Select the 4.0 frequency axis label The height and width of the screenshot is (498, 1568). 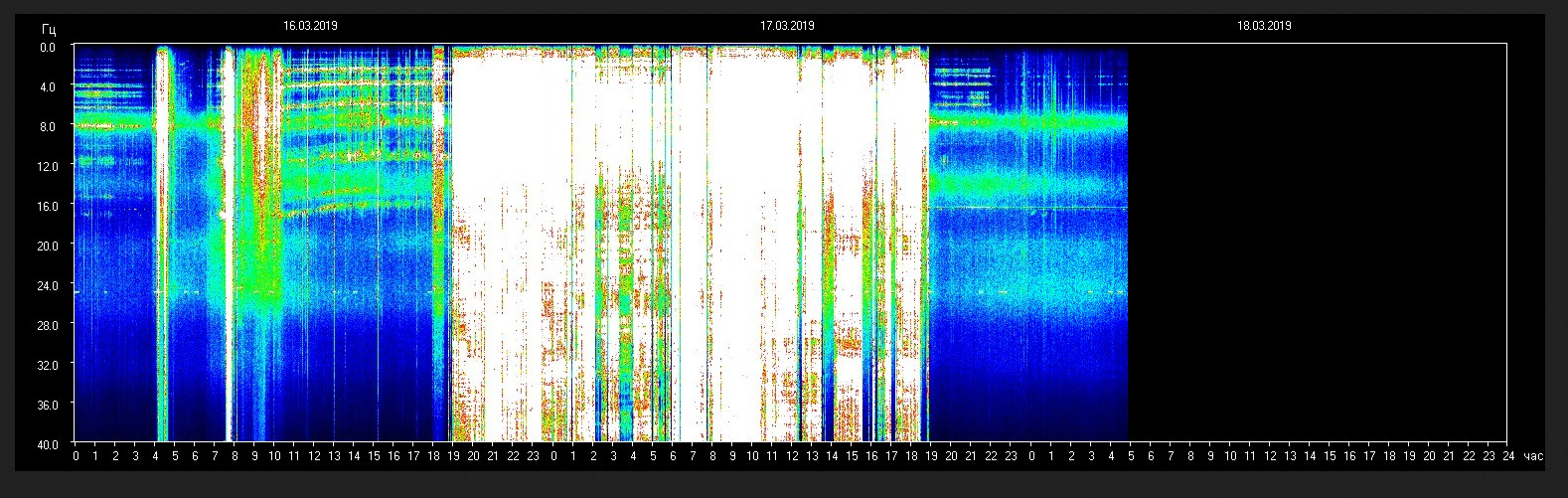(49, 87)
